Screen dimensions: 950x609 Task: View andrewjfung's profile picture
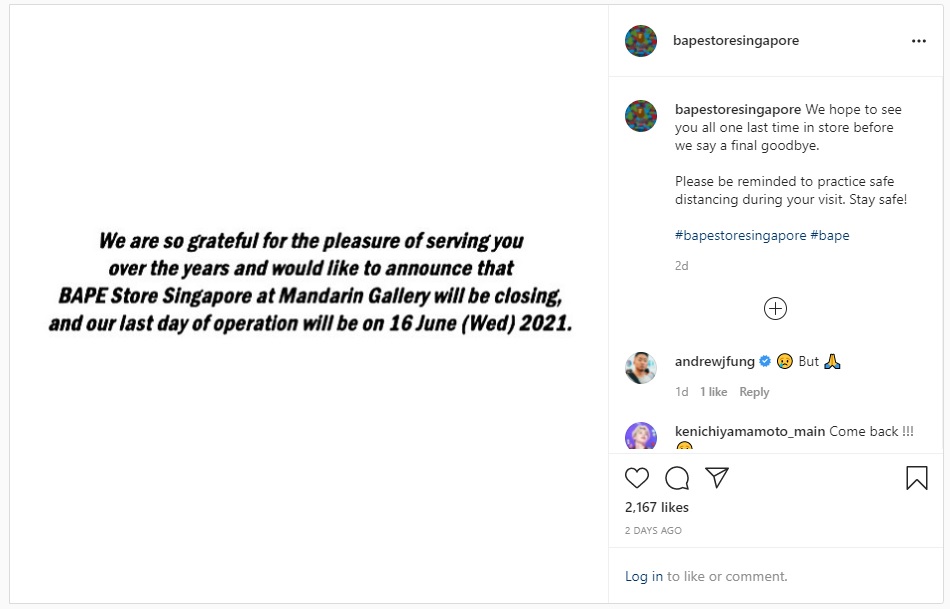(x=641, y=367)
